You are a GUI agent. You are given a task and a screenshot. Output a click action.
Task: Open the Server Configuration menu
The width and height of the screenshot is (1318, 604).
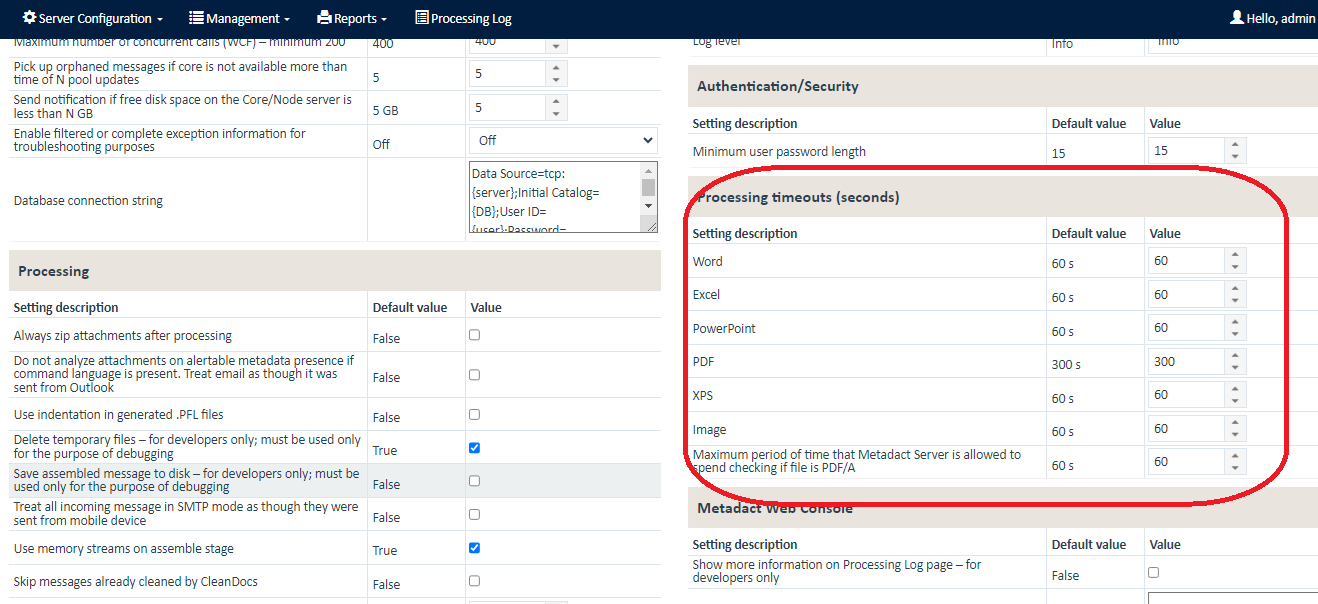coord(92,18)
